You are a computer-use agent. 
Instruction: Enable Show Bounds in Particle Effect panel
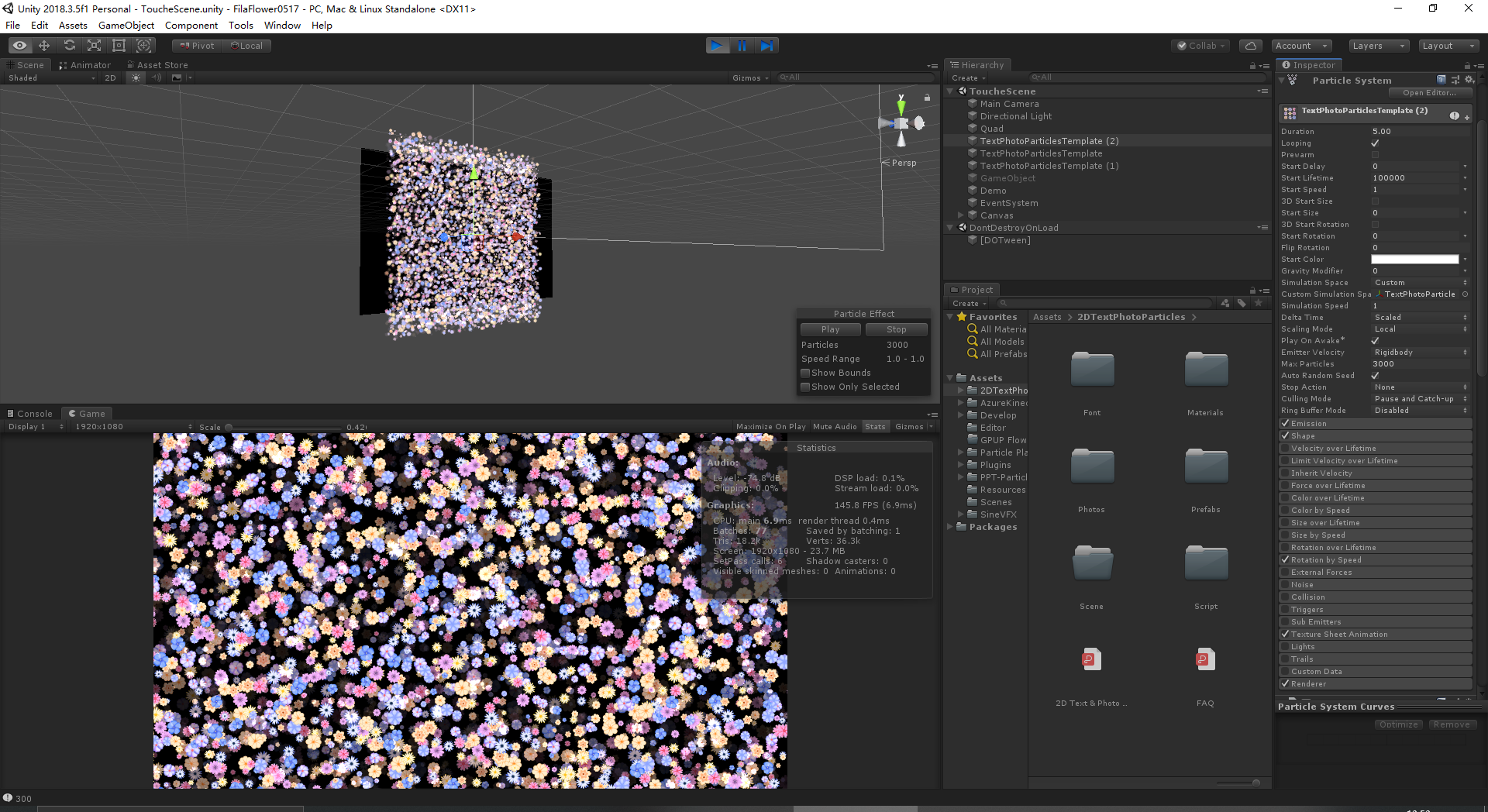click(805, 373)
